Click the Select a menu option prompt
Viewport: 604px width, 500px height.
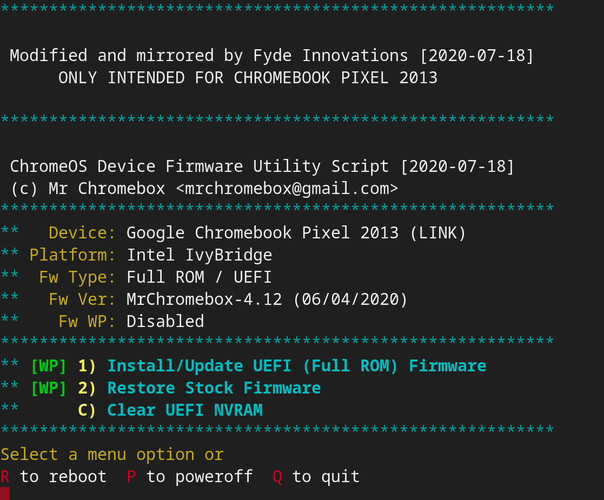tap(112, 455)
